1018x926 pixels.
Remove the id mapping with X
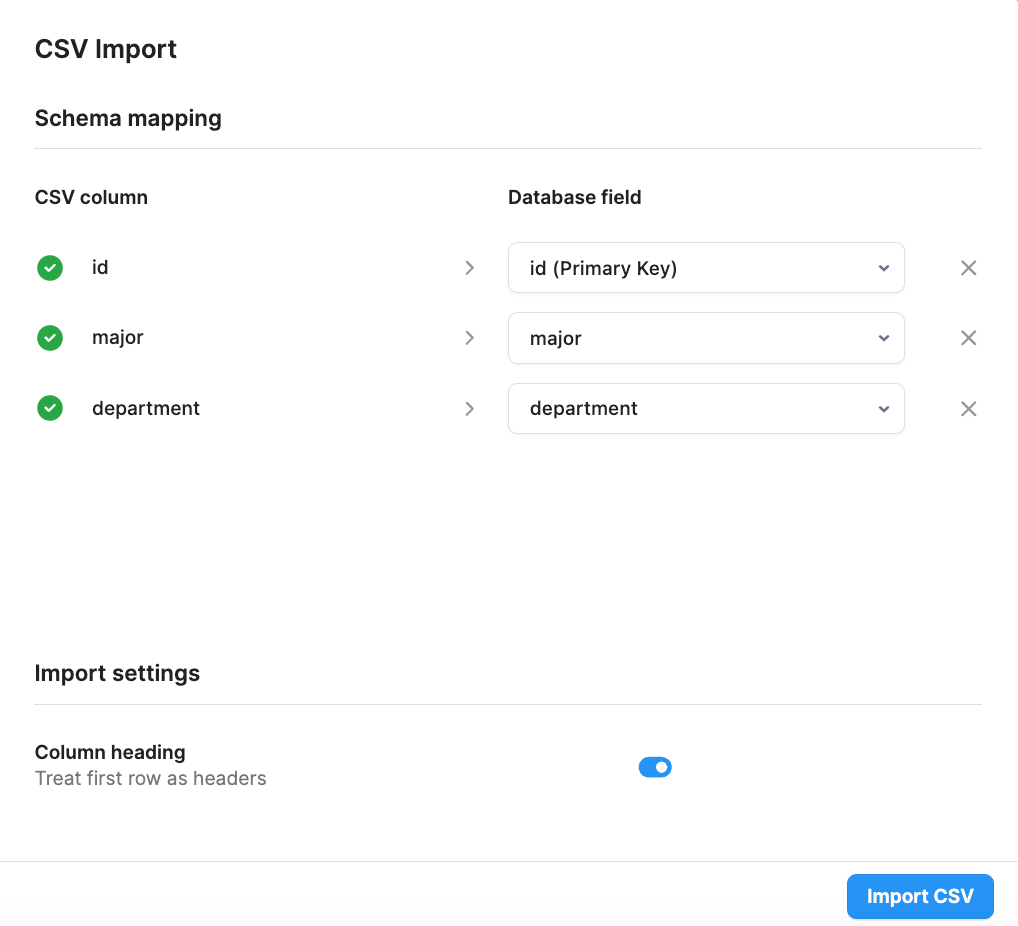pyautogui.click(x=969, y=268)
